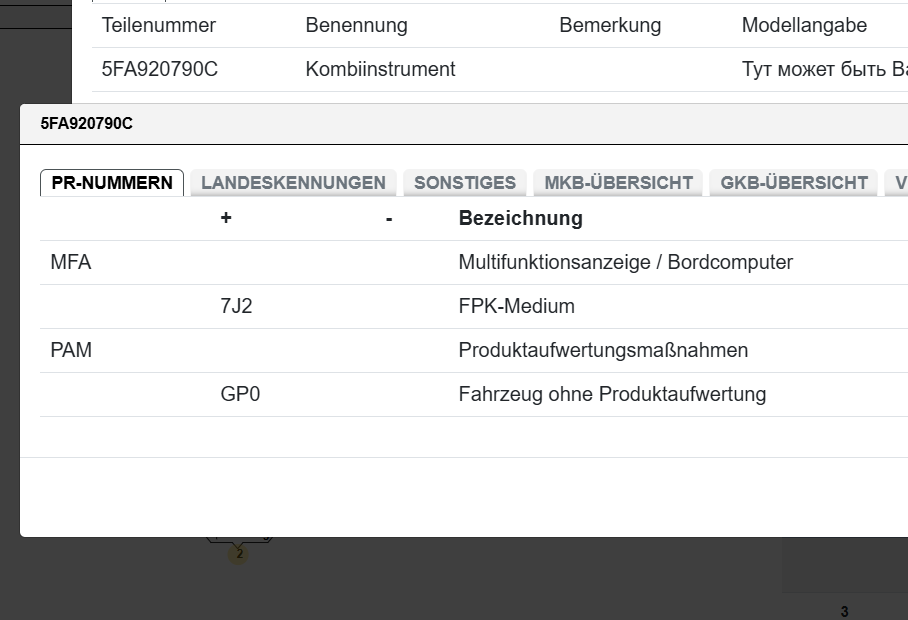
Task: Switch to MKB-ÜBERSICHT tab
Action: [x=618, y=183]
